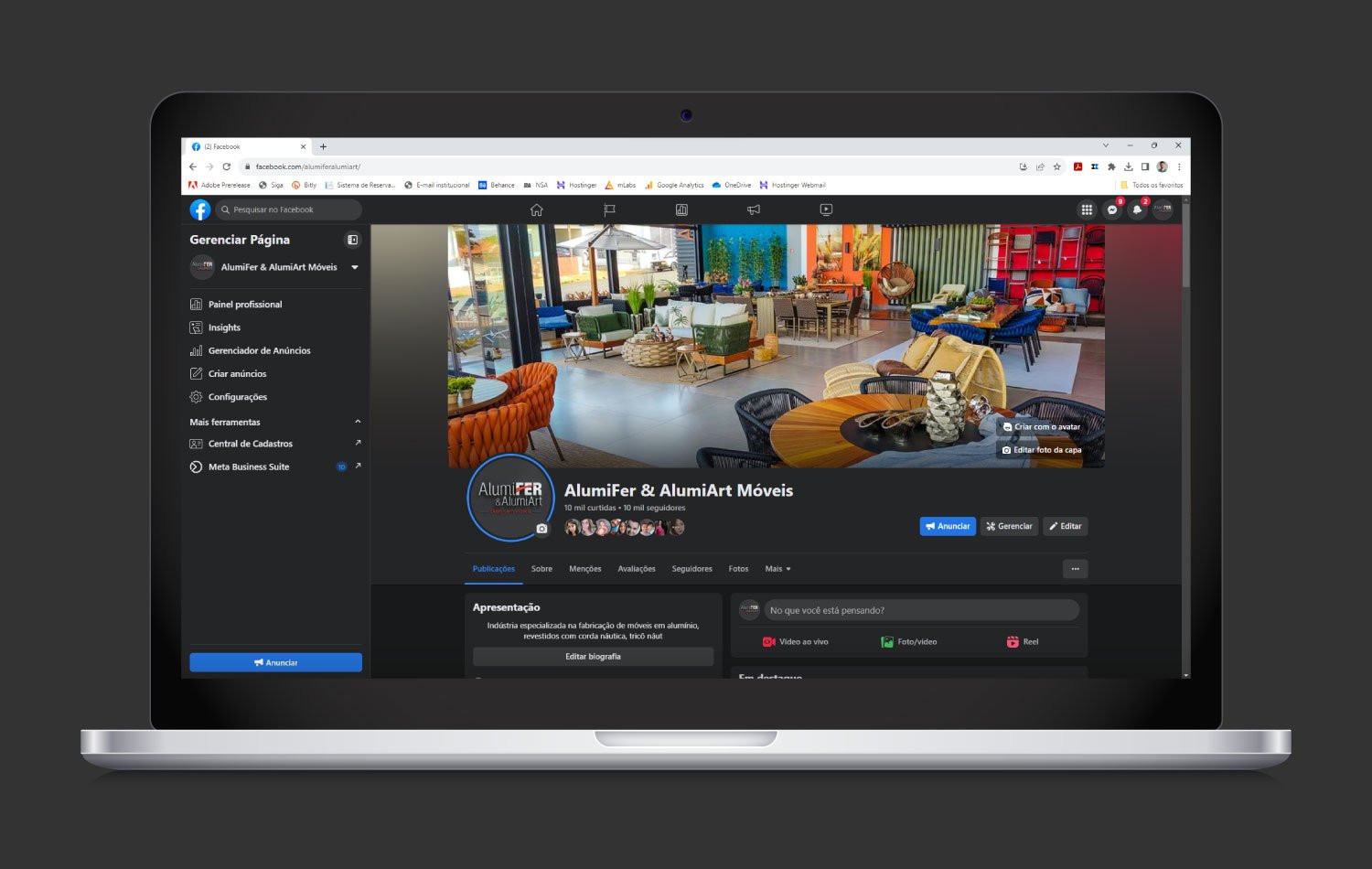The height and width of the screenshot is (869, 1372).
Task: Click the browser address bar URL
Action: coord(308,166)
